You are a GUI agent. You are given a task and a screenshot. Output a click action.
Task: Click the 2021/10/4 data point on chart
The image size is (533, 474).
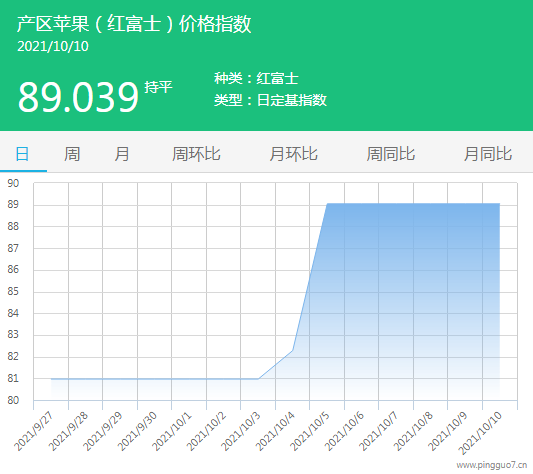click(293, 350)
